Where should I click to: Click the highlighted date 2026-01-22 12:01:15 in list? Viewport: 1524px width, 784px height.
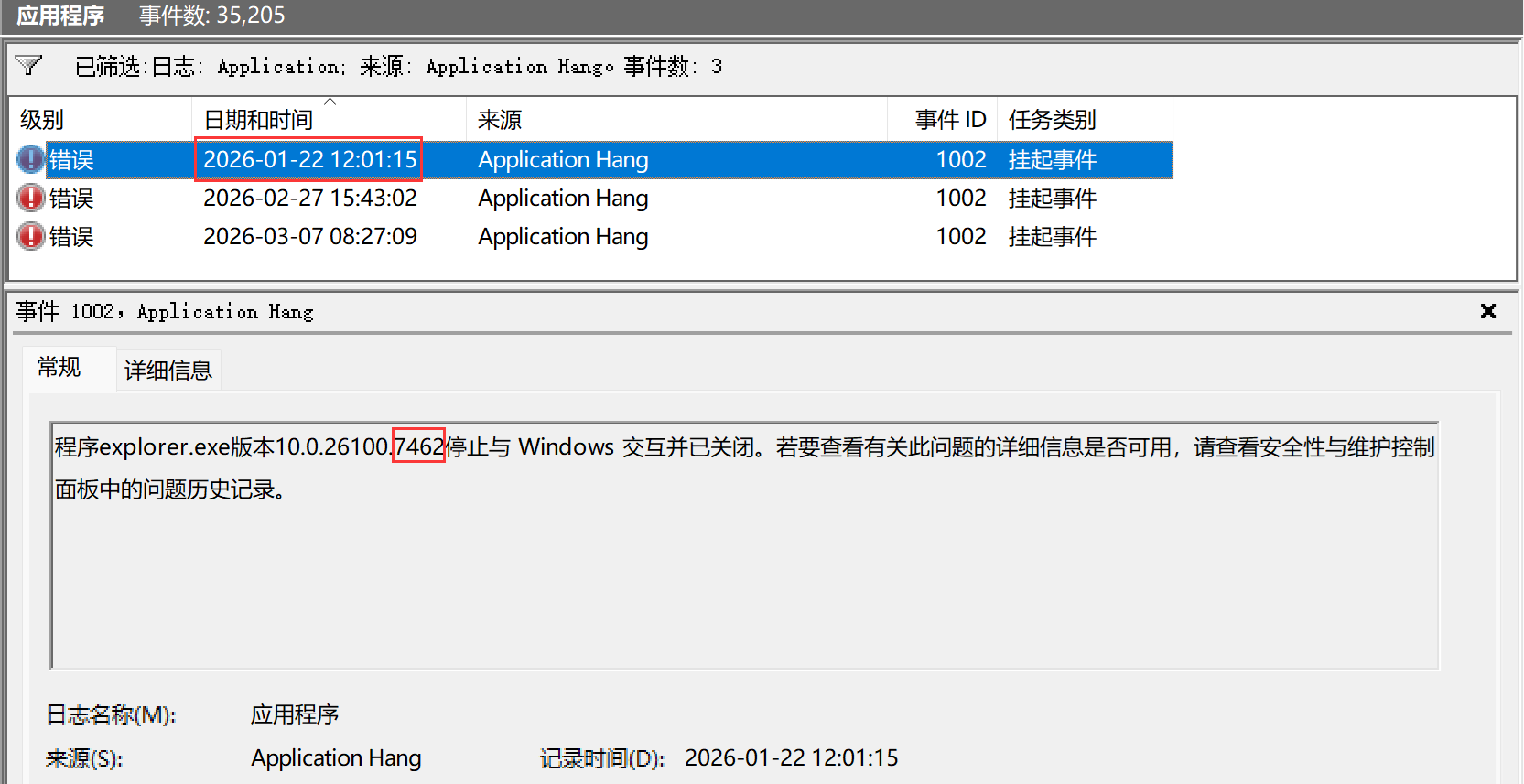(309, 160)
